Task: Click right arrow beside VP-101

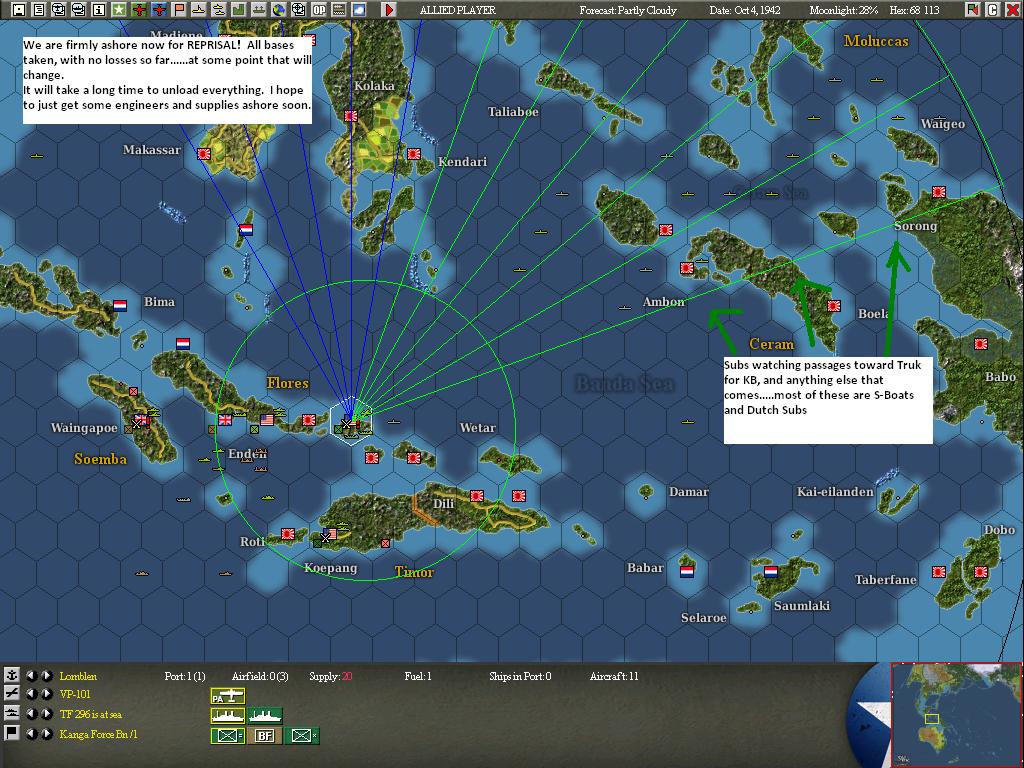Action: click(47, 694)
